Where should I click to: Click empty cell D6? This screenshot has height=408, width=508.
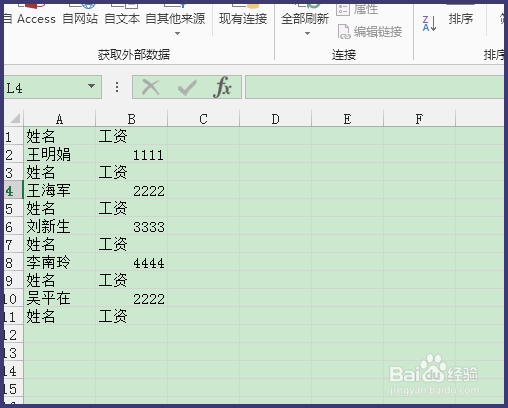coord(276,226)
